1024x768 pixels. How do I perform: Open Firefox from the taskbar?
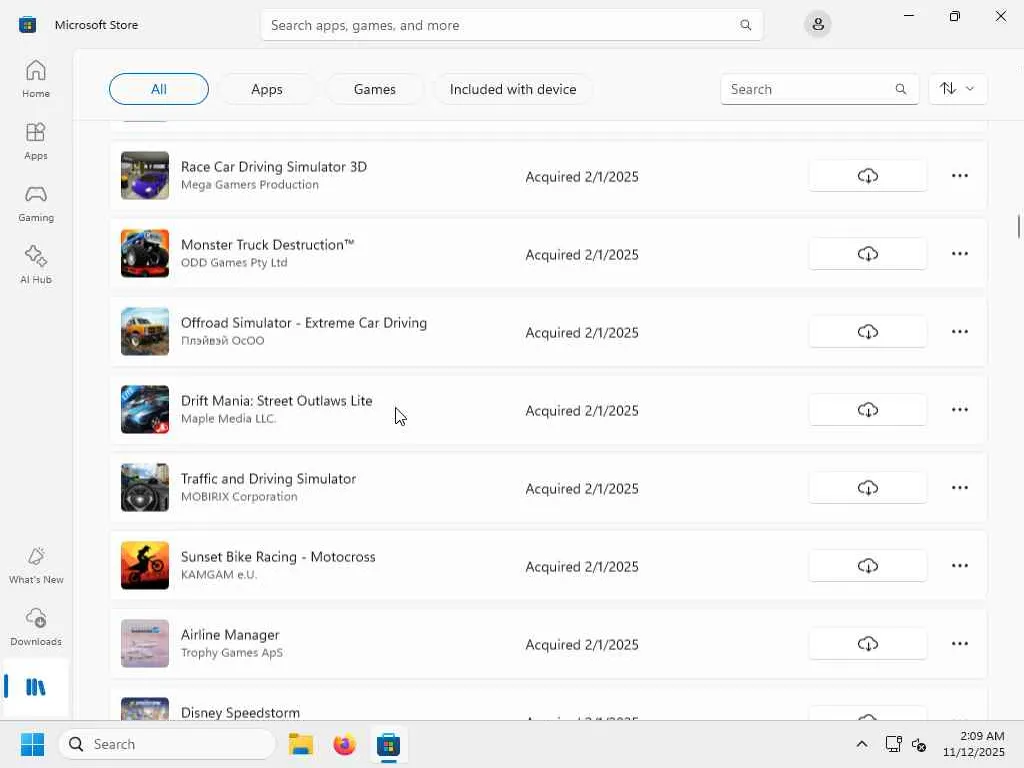click(x=344, y=744)
